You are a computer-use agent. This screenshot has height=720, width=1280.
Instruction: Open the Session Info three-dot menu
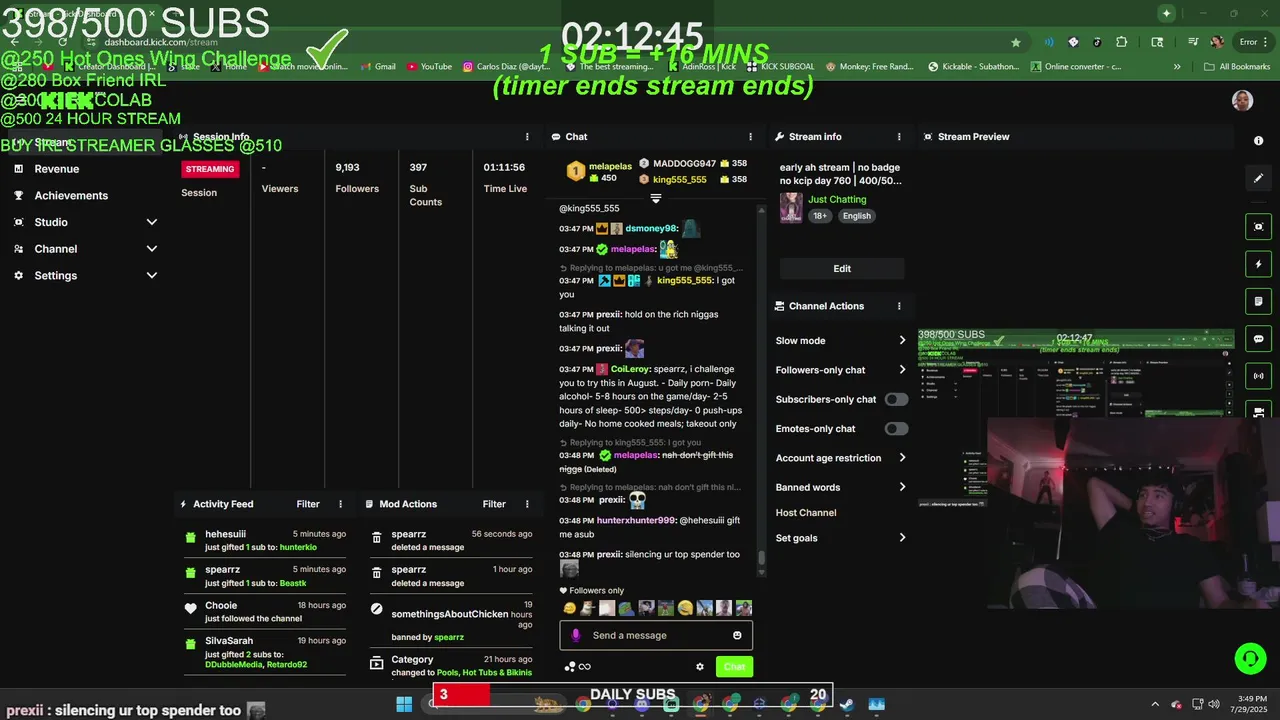tap(527, 137)
